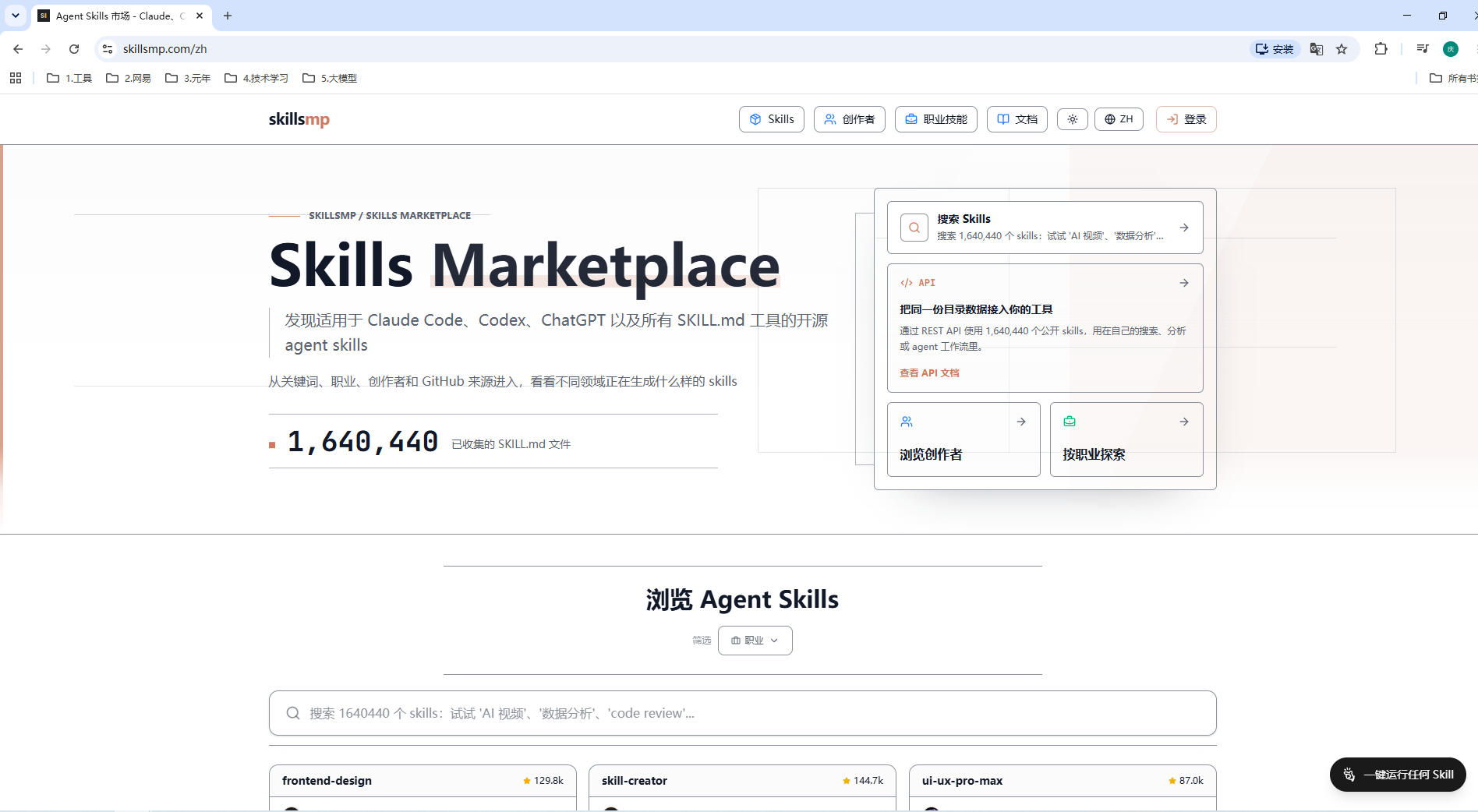The width and height of the screenshot is (1478, 812).
Task: Open the 4.技术学习 bookmark folder
Action: pyautogui.click(x=256, y=78)
